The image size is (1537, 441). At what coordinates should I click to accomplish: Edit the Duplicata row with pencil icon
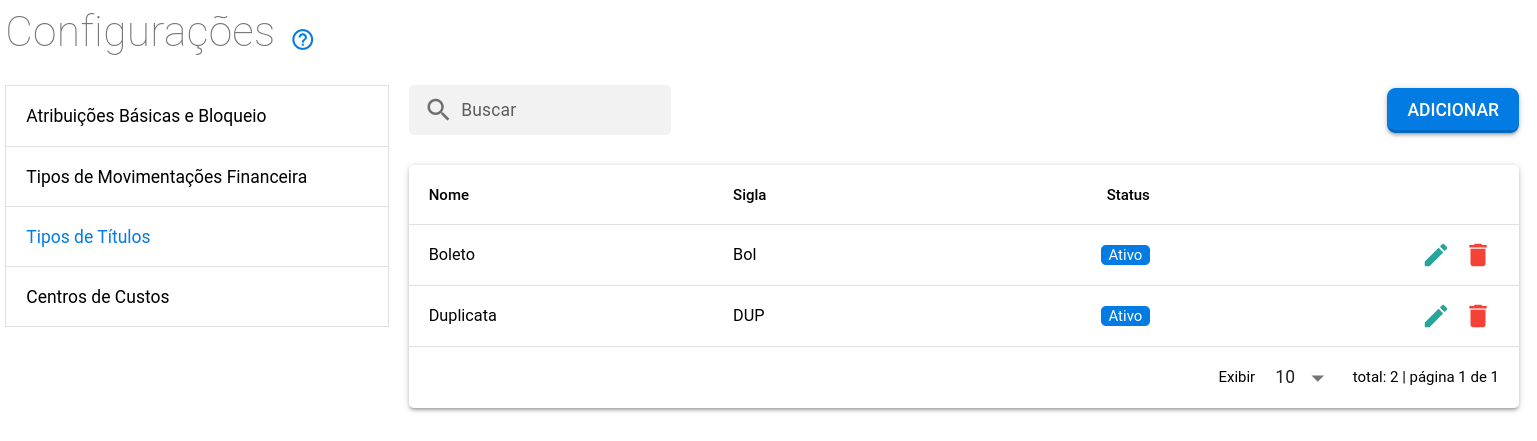tap(1435, 316)
